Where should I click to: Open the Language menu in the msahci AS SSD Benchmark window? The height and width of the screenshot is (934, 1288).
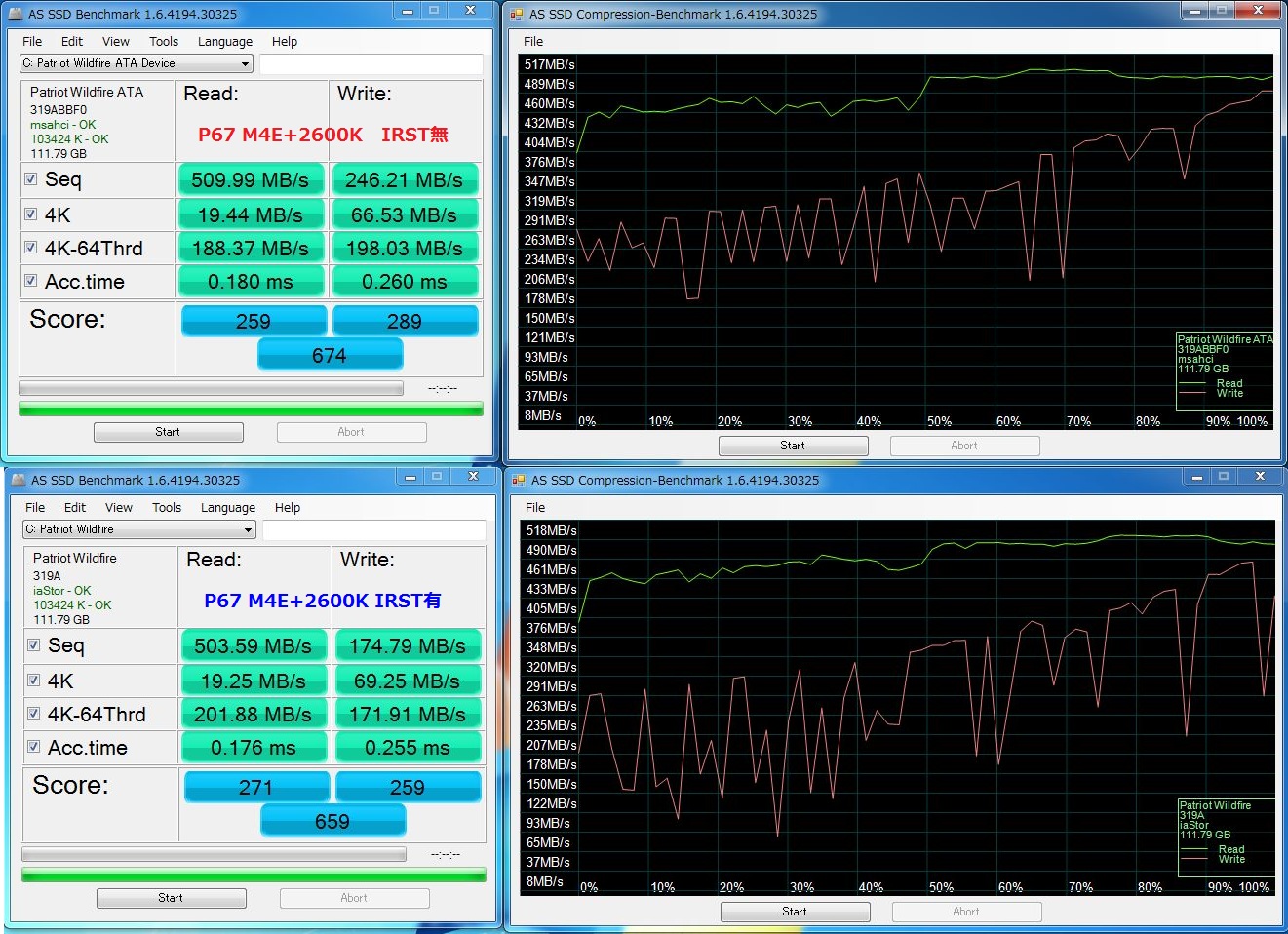pos(225,42)
